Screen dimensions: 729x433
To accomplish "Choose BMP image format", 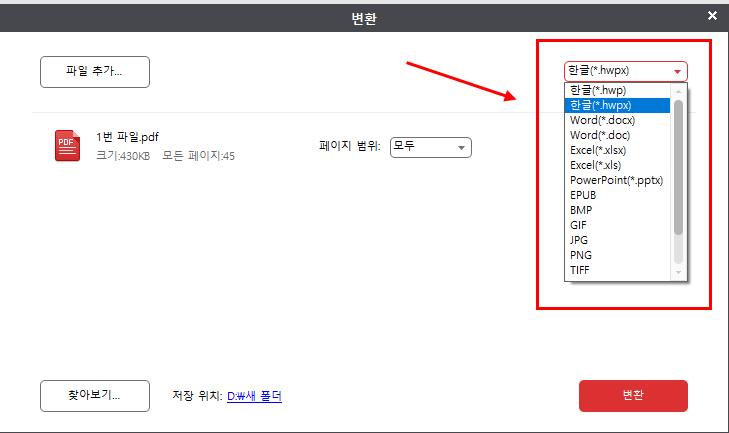I will point(617,210).
